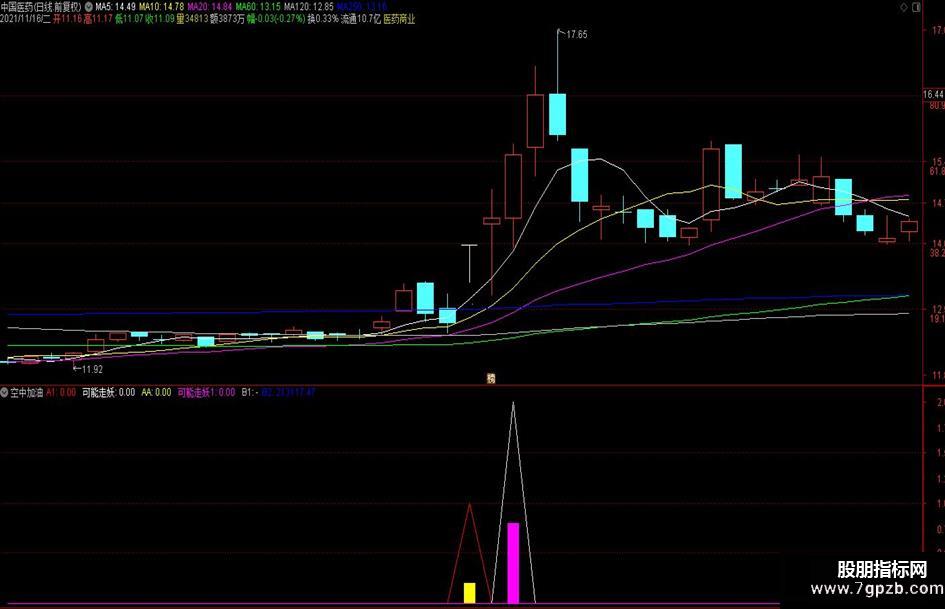Screen dimensions: 945x609
Task: Click the 流通10.7亿 float value
Action: tap(361, 19)
